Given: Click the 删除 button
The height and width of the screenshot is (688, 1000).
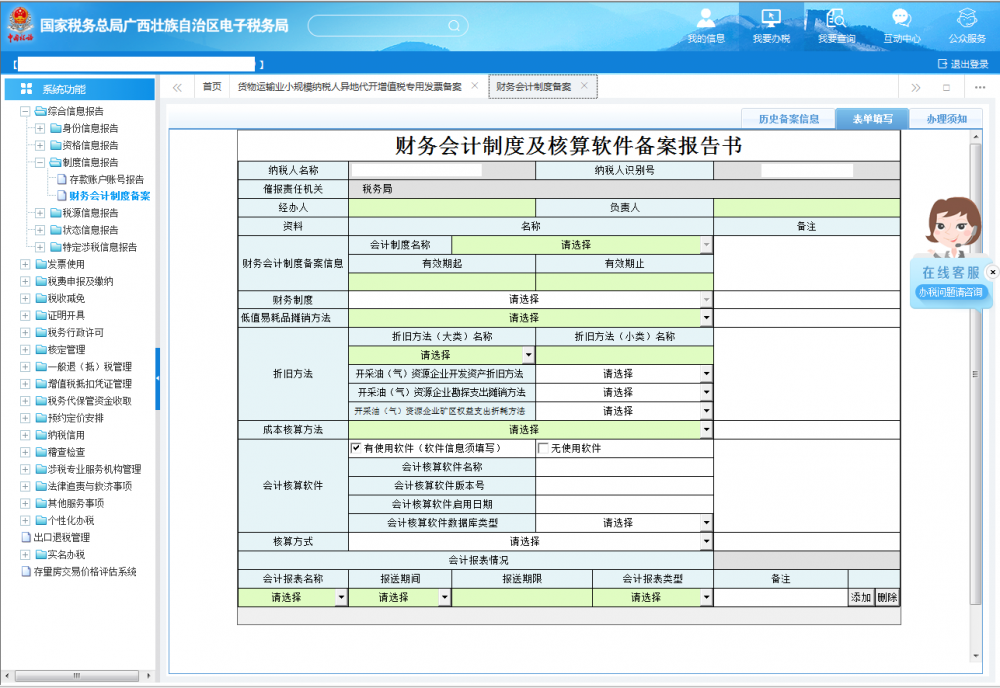Looking at the screenshot, I should tap(887, 597).
